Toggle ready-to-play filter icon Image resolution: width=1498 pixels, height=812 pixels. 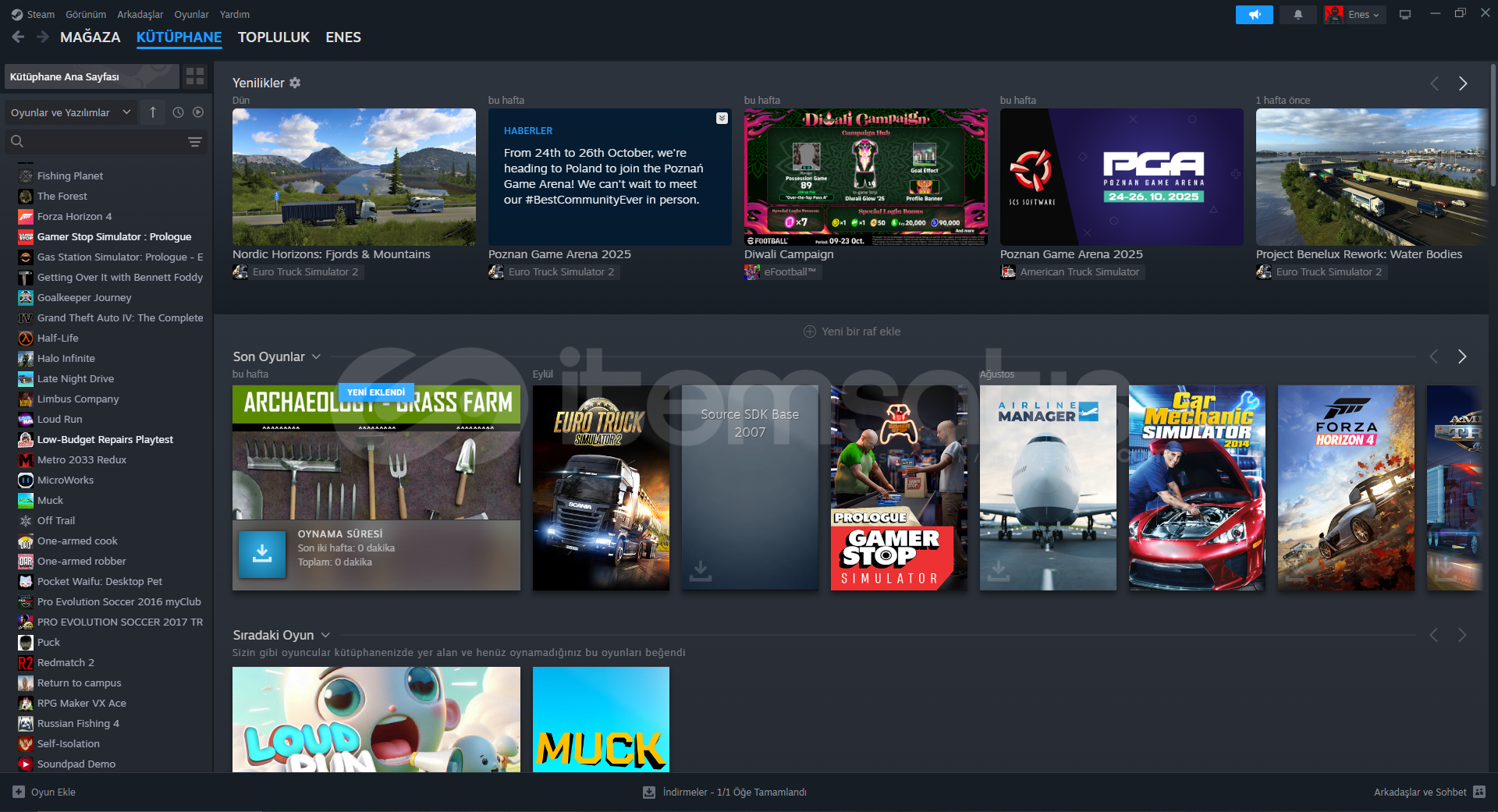198,112
